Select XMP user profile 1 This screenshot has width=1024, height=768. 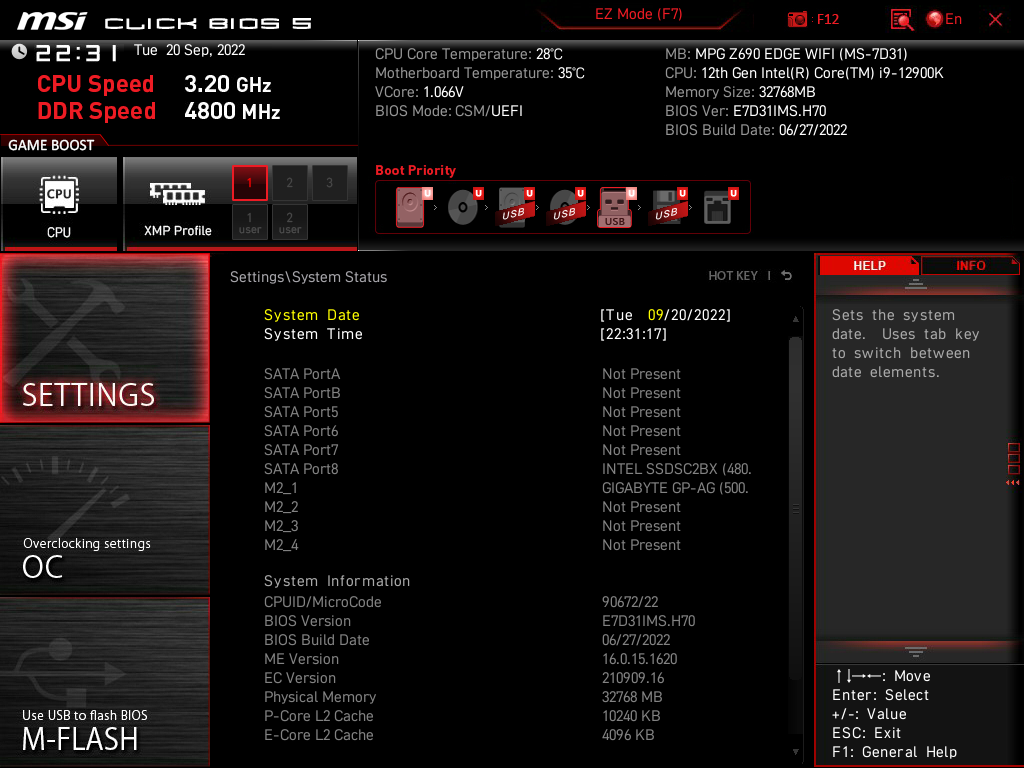point(249,222)
